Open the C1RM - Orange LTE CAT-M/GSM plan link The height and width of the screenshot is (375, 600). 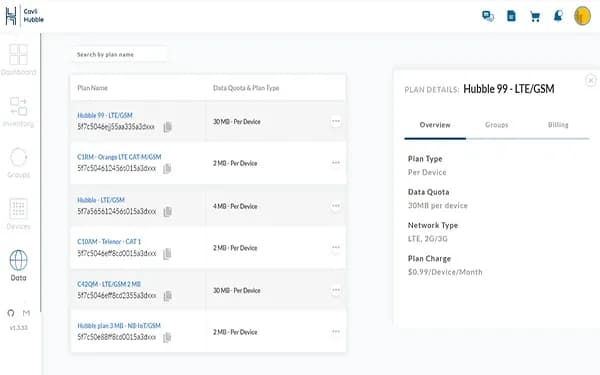coord(119,157)
